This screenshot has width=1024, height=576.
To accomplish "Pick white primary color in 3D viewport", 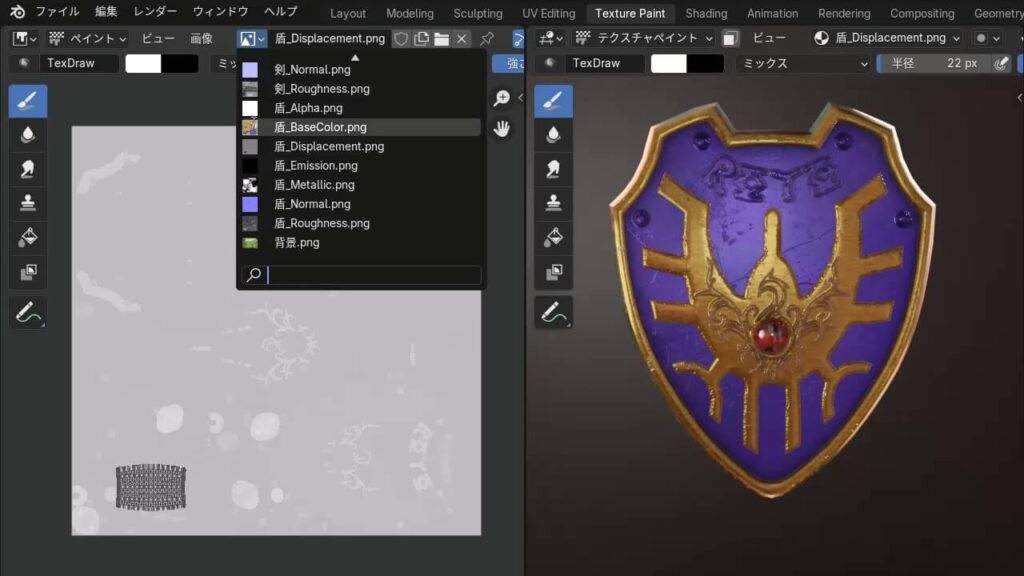I will point(669,63).
